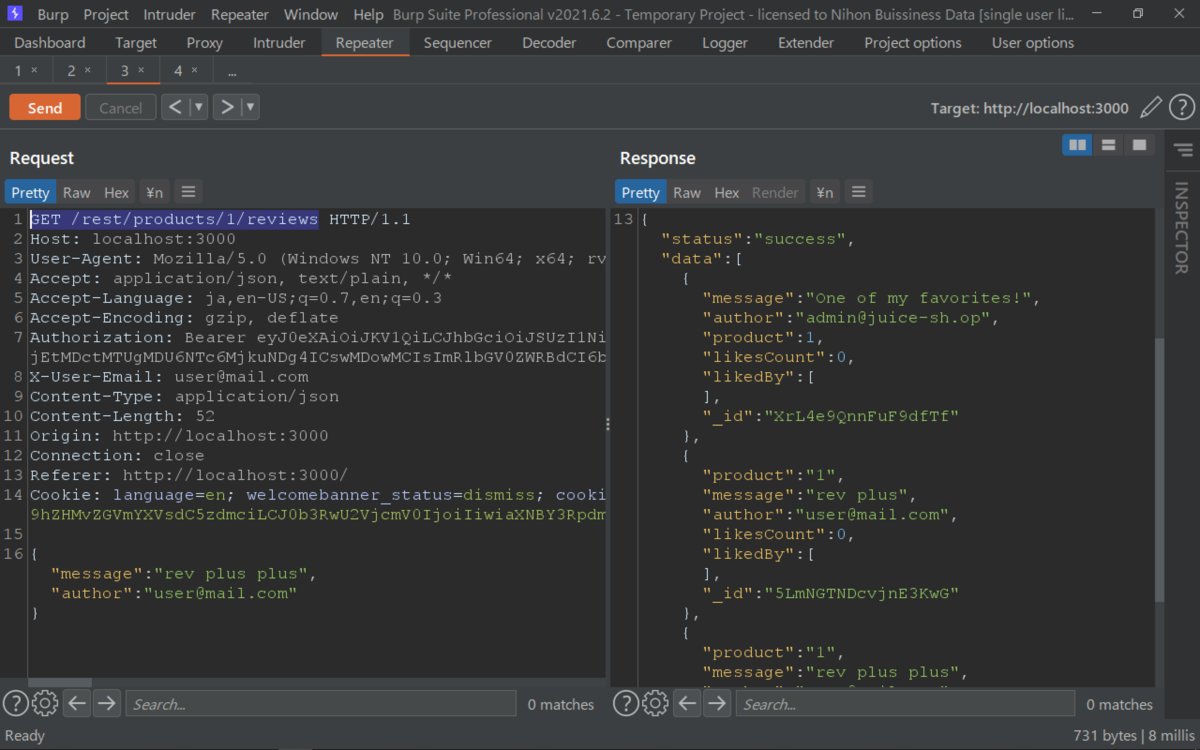Open Request message hamburger menu
This screenshot has height=750, width=1200.
pos(188,192)
